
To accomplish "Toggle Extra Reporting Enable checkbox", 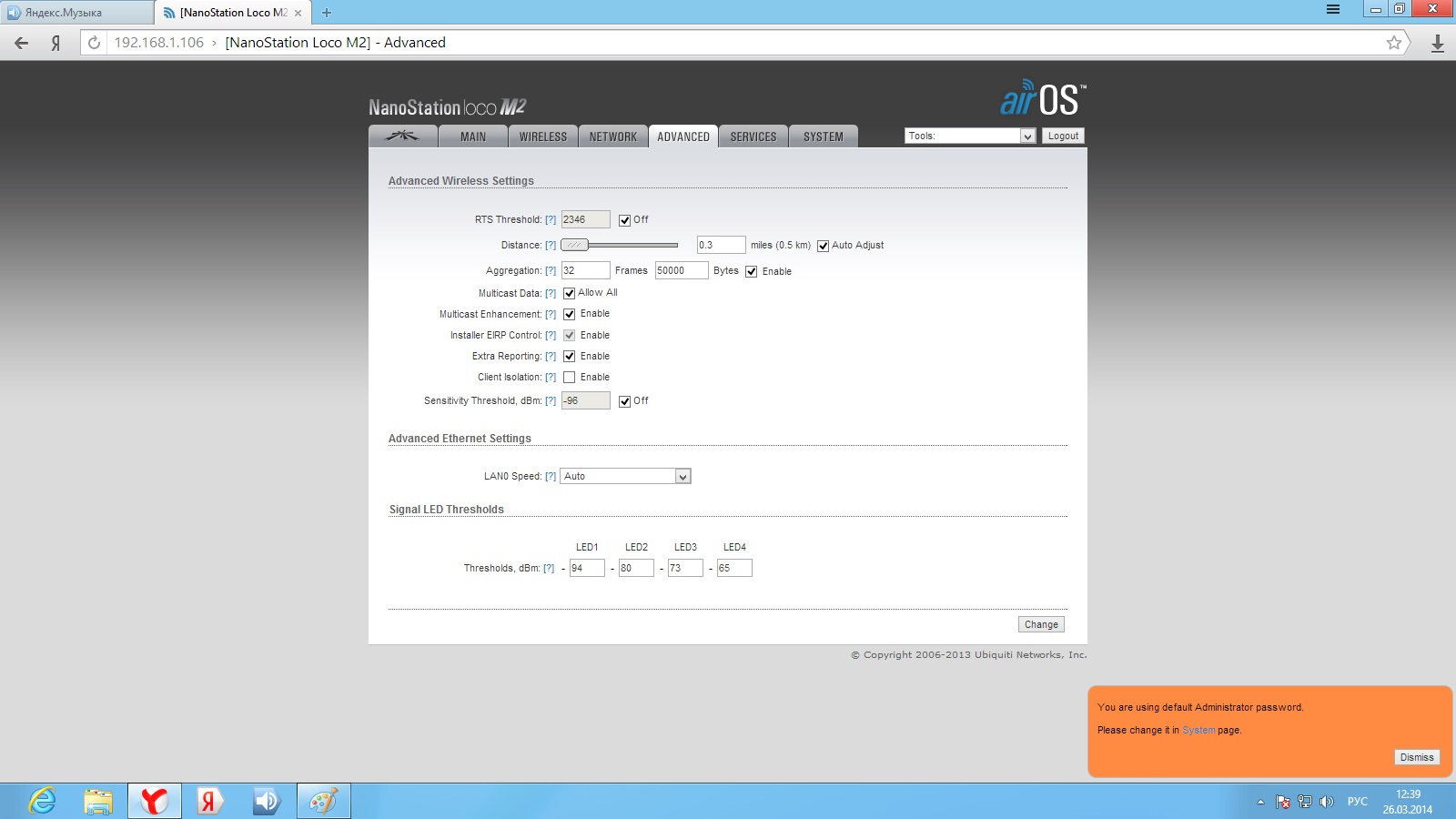I will [x=569, y=356].
